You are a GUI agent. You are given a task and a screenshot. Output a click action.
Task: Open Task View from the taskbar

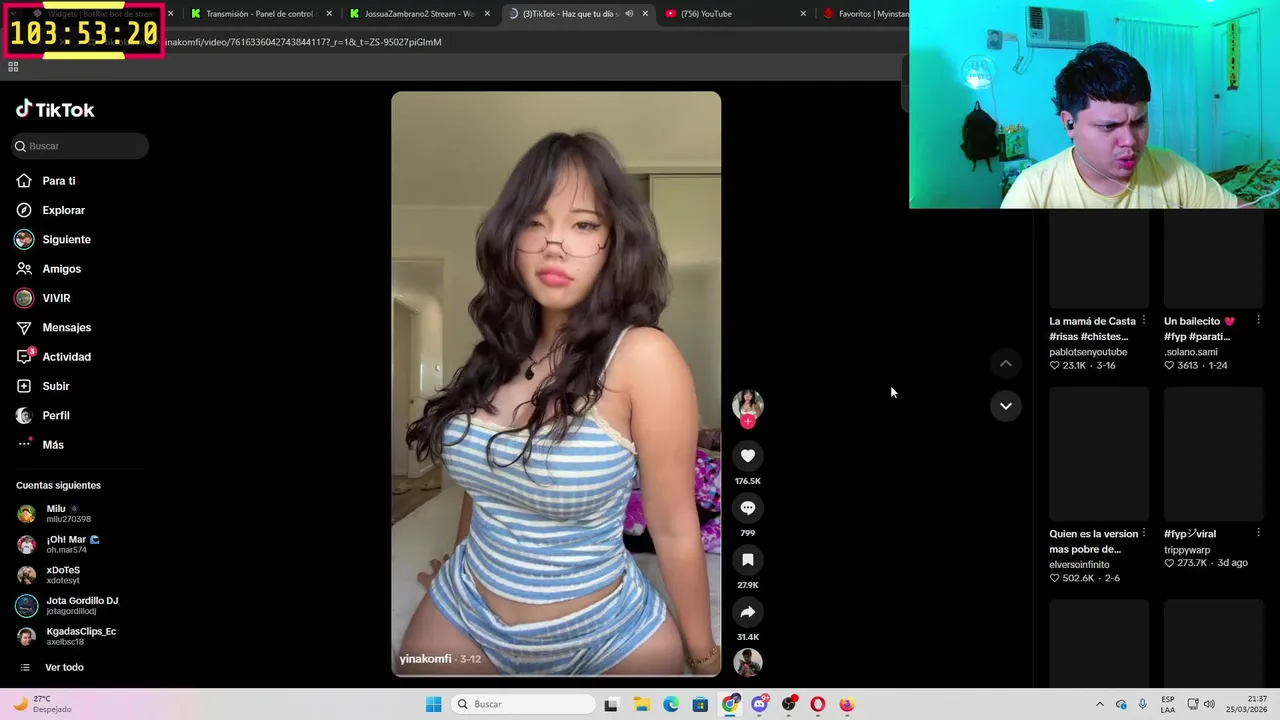click(611, 704)
